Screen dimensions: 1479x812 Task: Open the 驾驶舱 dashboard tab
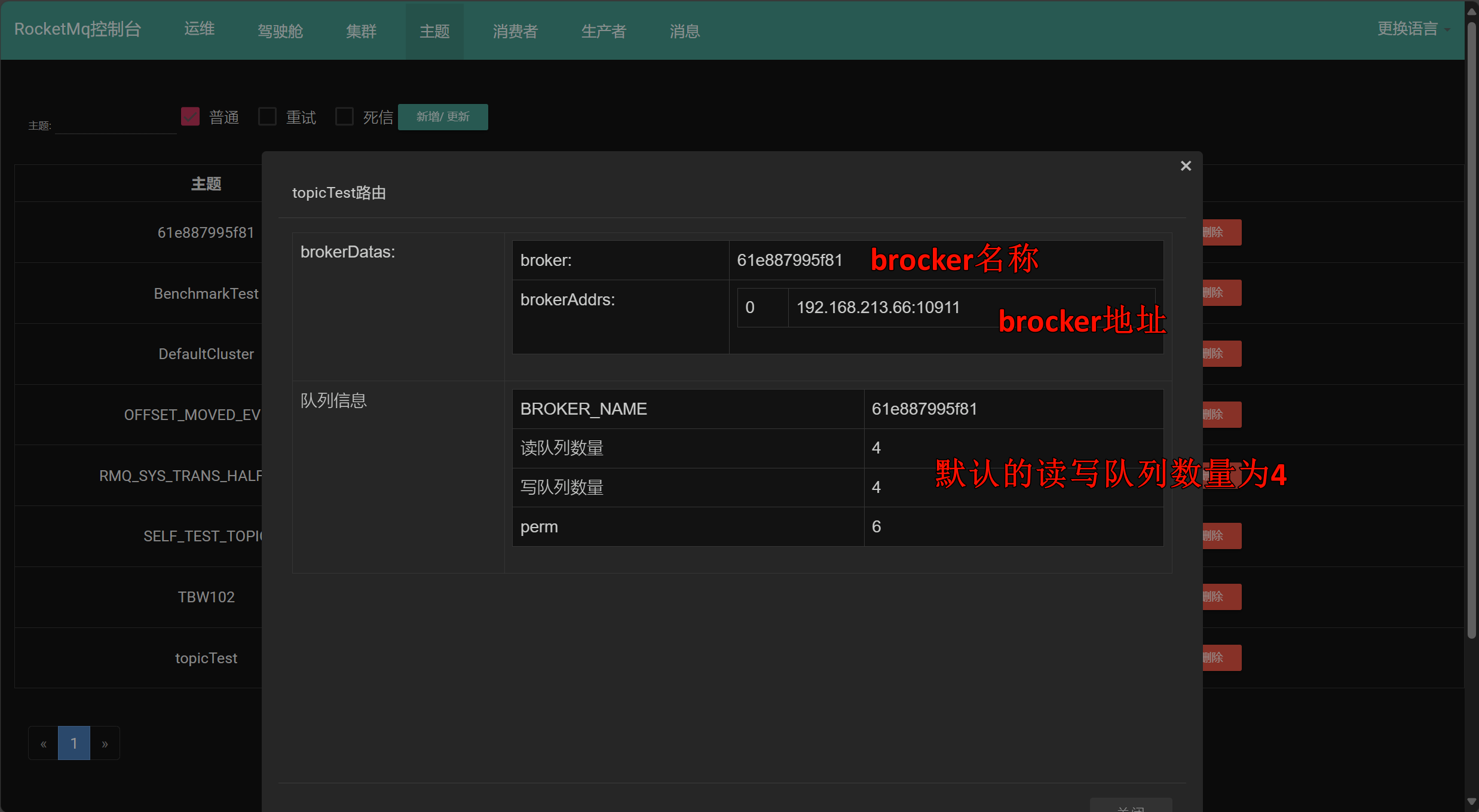[x=280, y=31]
